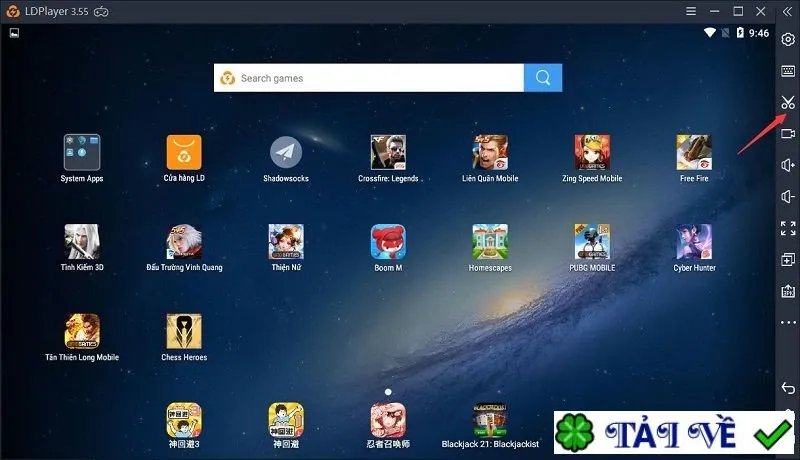
Task: Start PUBG MOBILE
Action: [592, 242]
